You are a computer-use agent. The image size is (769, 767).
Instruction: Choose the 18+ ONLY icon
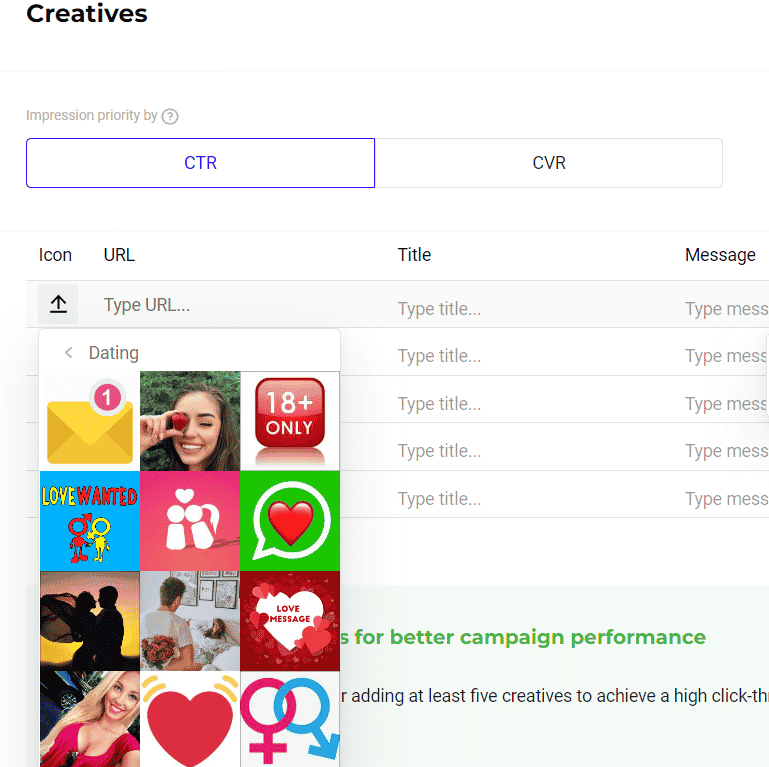coord(290,421)
